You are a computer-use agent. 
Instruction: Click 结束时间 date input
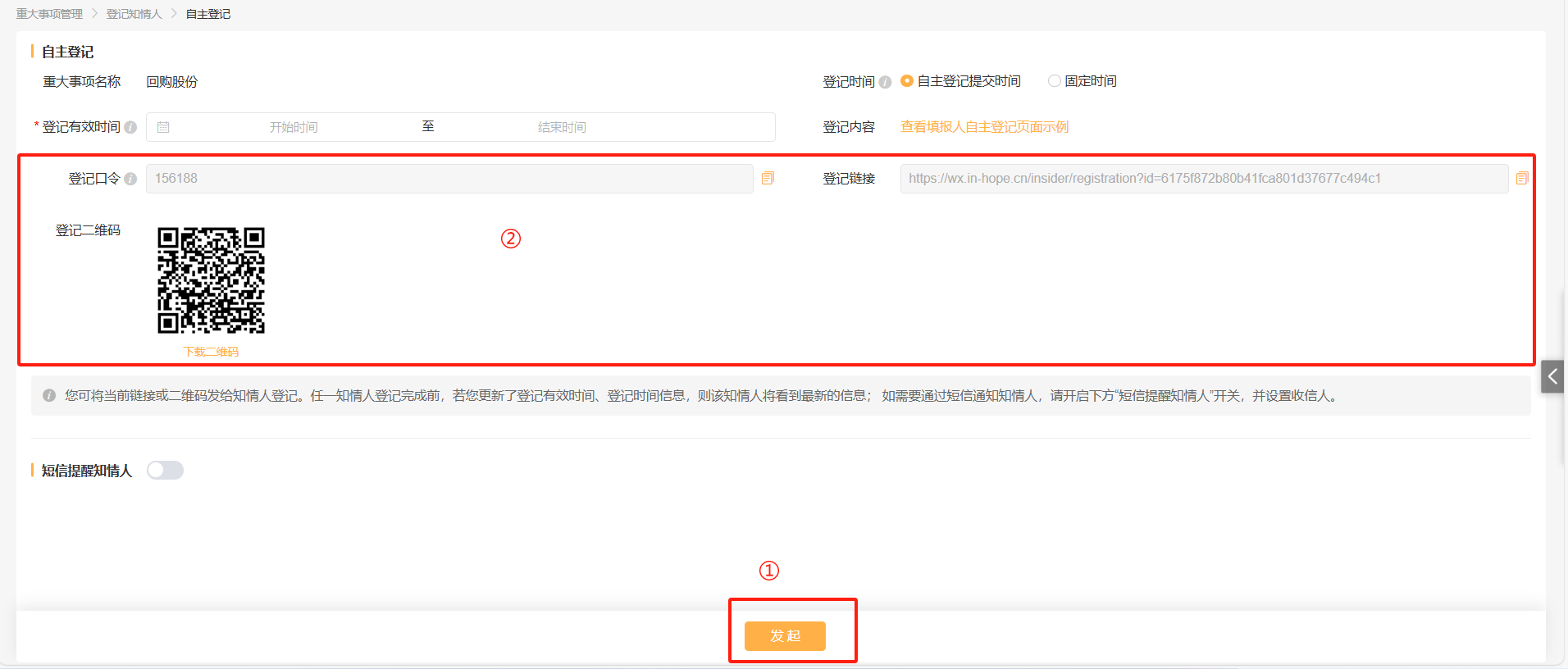(562, 127)
